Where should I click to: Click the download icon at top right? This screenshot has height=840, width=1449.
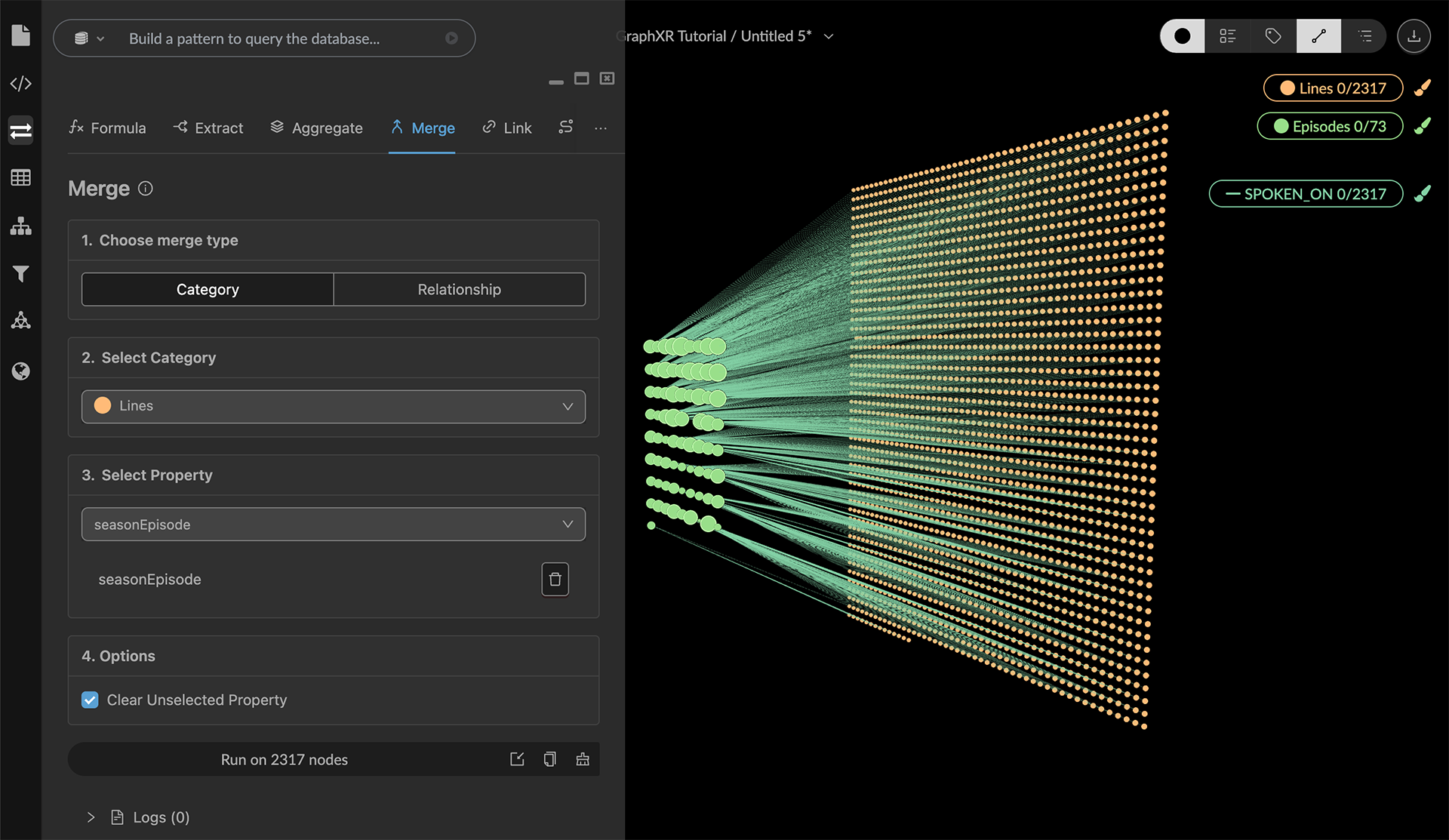[1414, 36]
